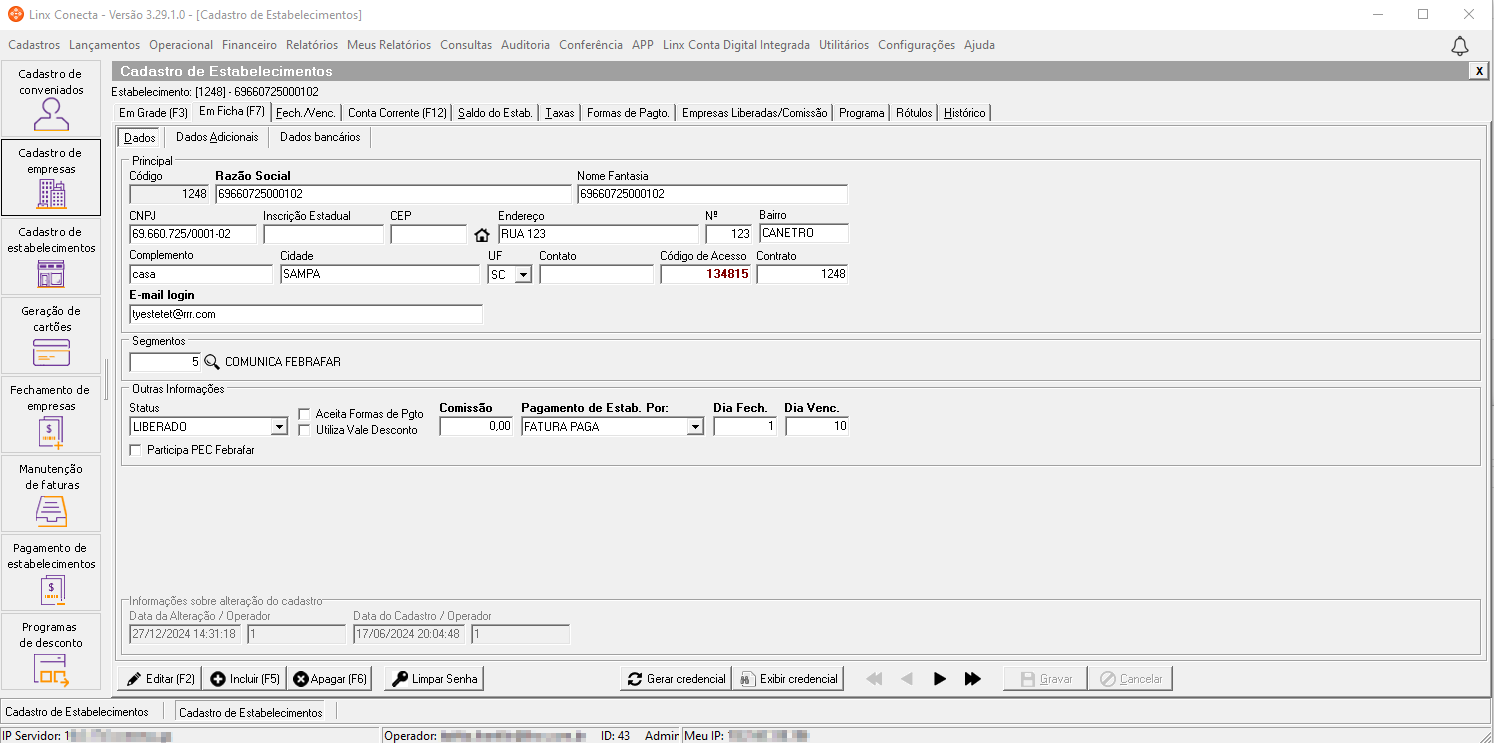Open the Status dropdown
The height and width of the screenshot is (743, 1494).
pyautogui.click(x=279, y=427)
